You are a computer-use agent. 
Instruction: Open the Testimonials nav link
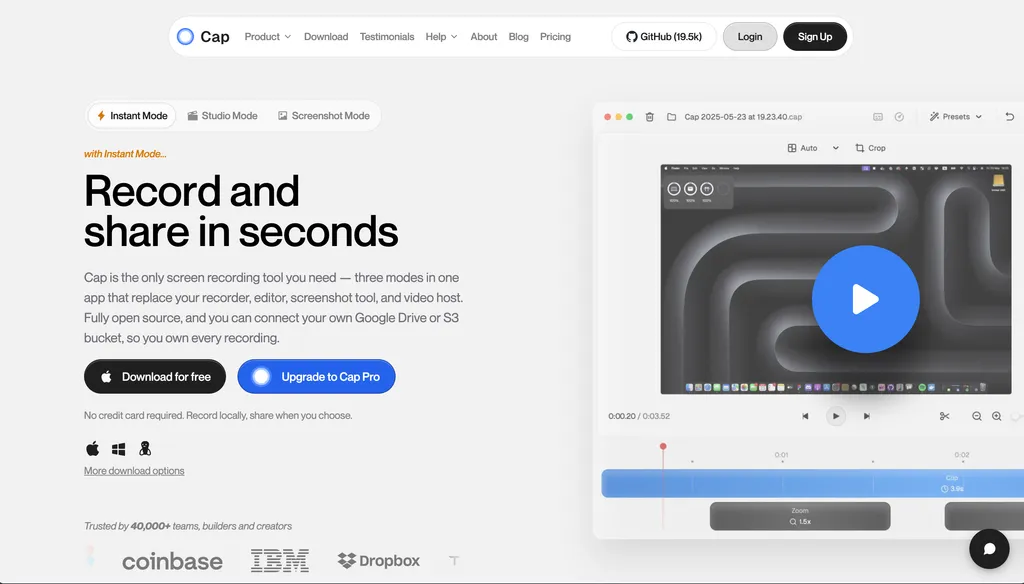click(387, 37)
